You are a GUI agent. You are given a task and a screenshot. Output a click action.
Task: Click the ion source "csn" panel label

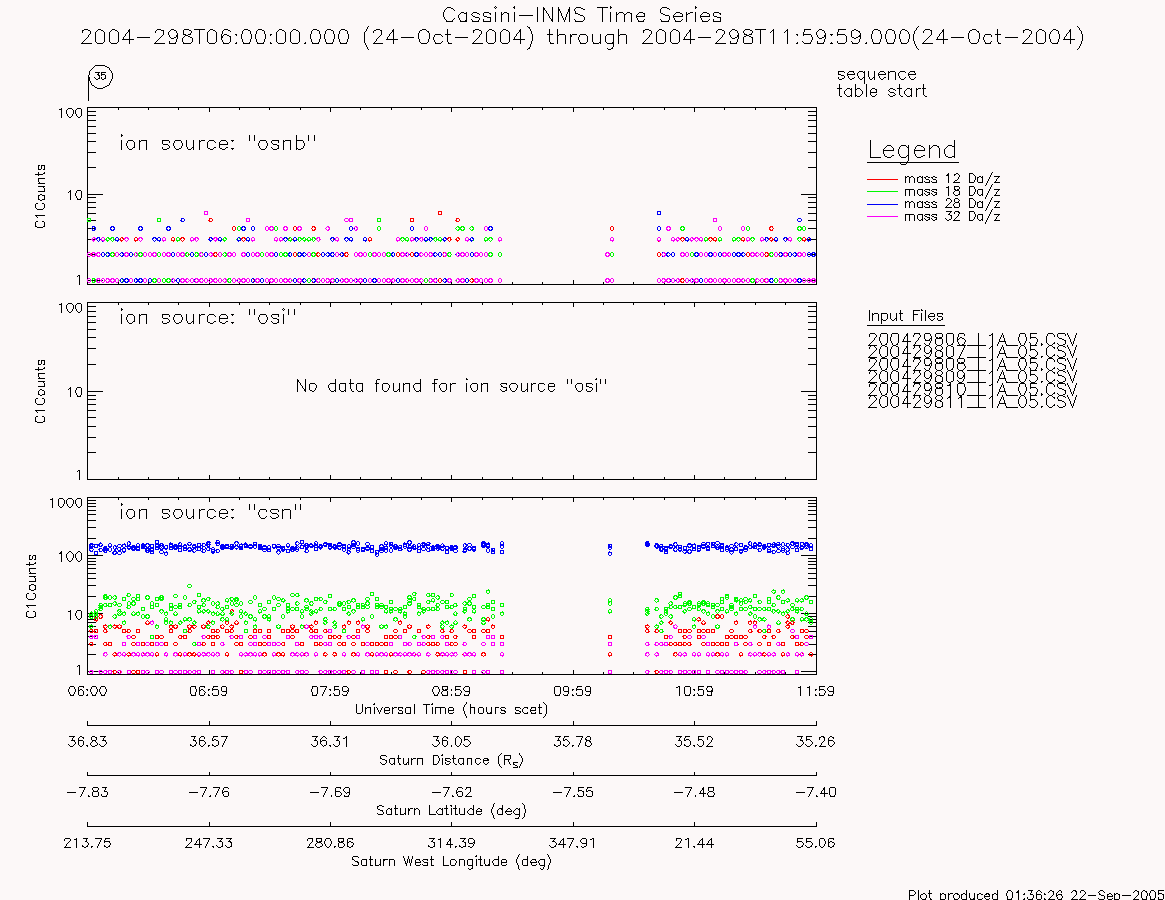[x=211, y=512]
